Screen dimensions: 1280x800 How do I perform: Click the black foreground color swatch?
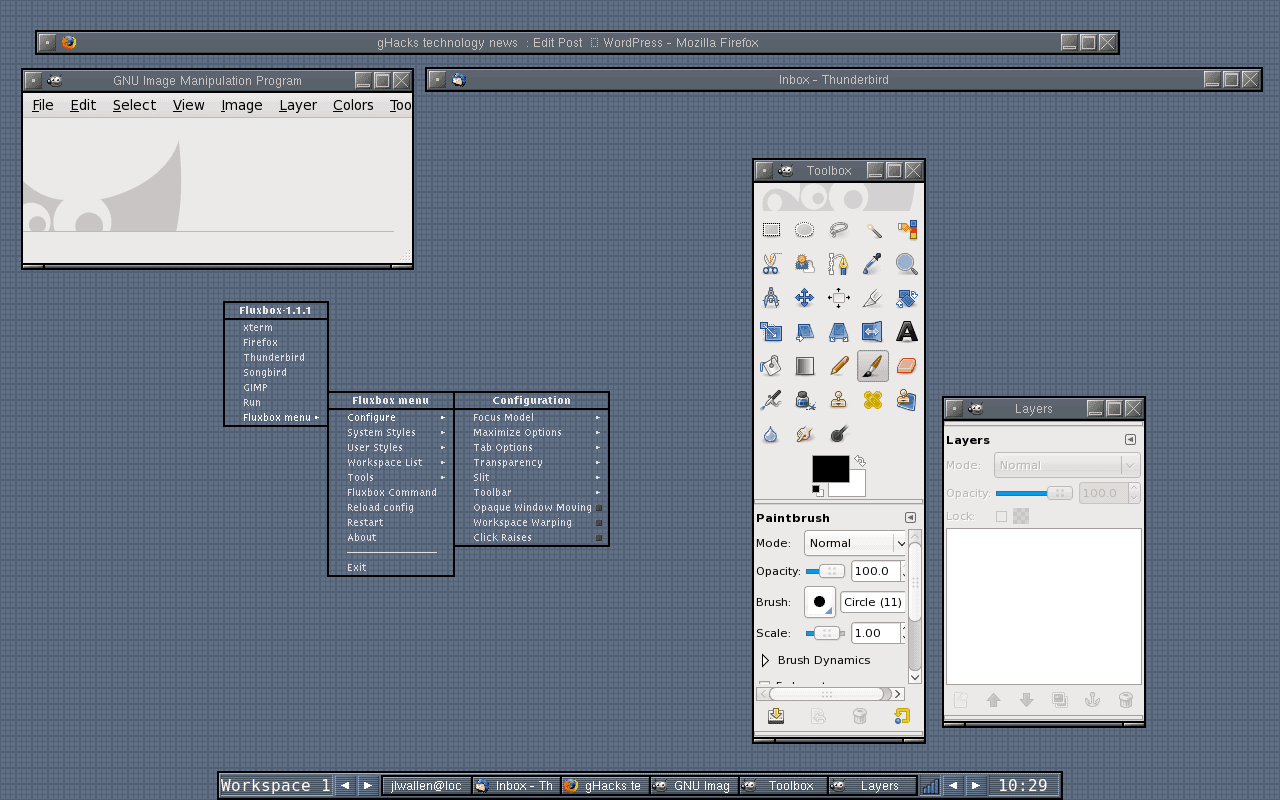tap(830, 468)
